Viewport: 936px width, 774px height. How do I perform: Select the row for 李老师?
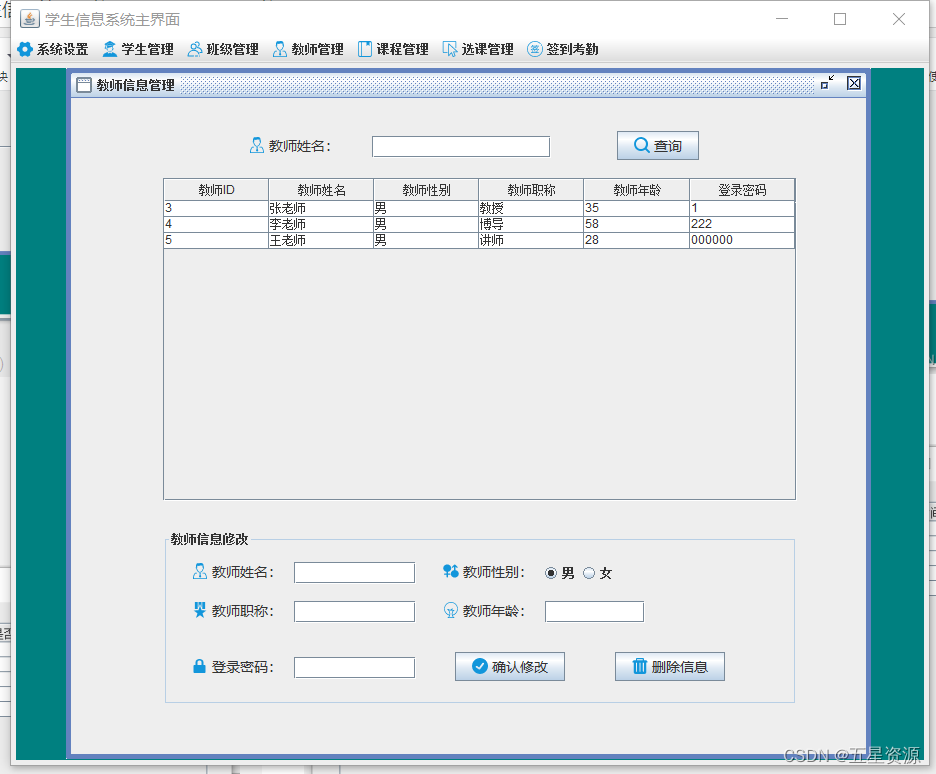pos(479,224)
